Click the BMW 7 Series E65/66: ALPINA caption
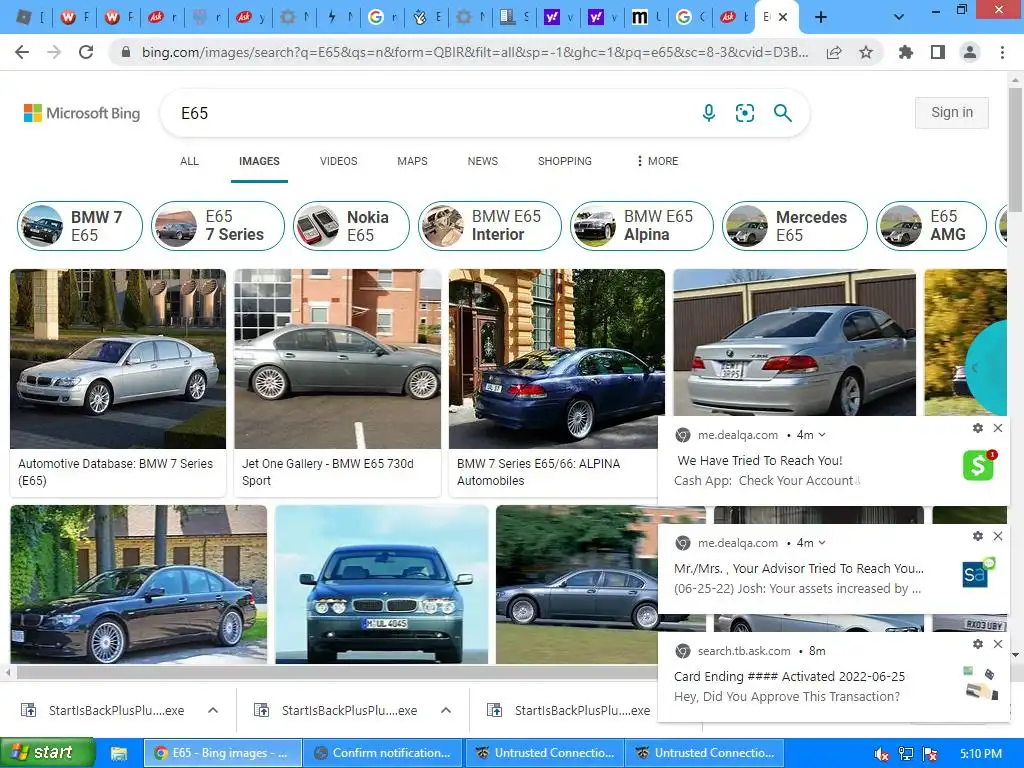The width and height of the screenshot is (1024, 768). tap(539, 472)
